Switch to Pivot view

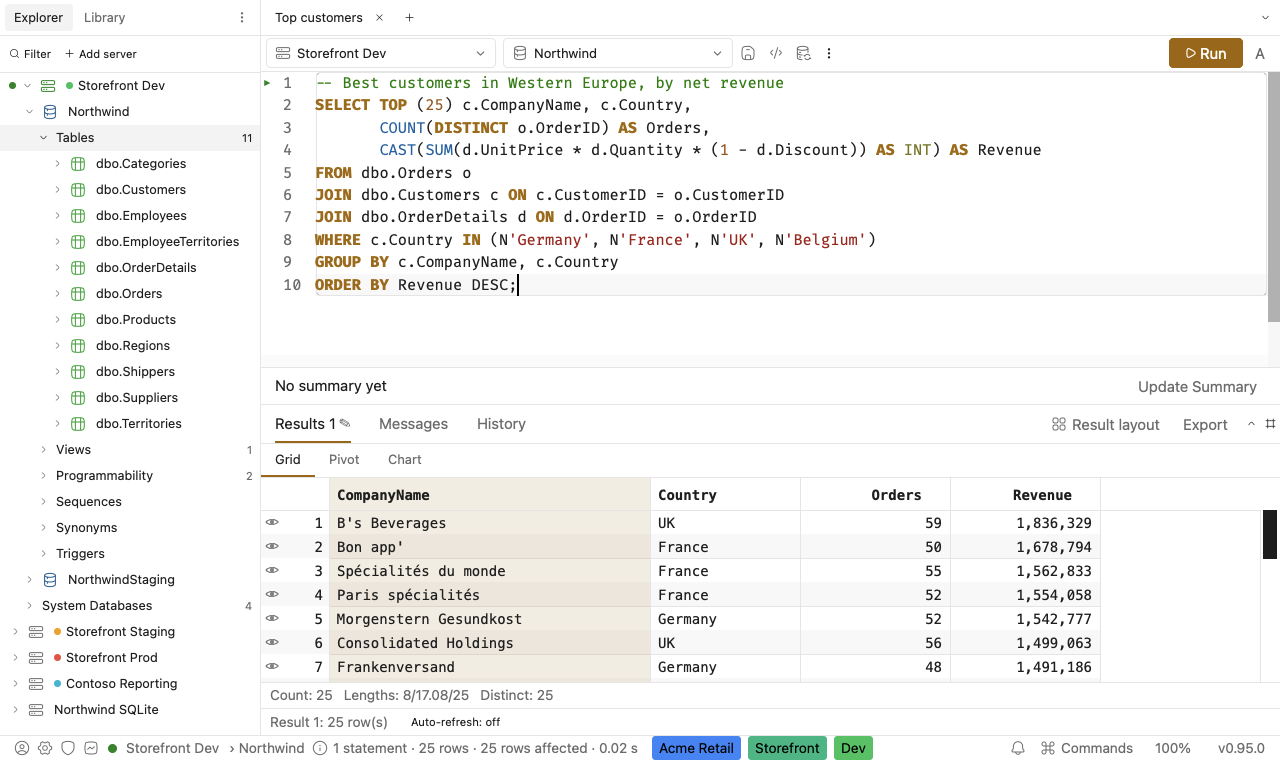(x=344, y=459)
